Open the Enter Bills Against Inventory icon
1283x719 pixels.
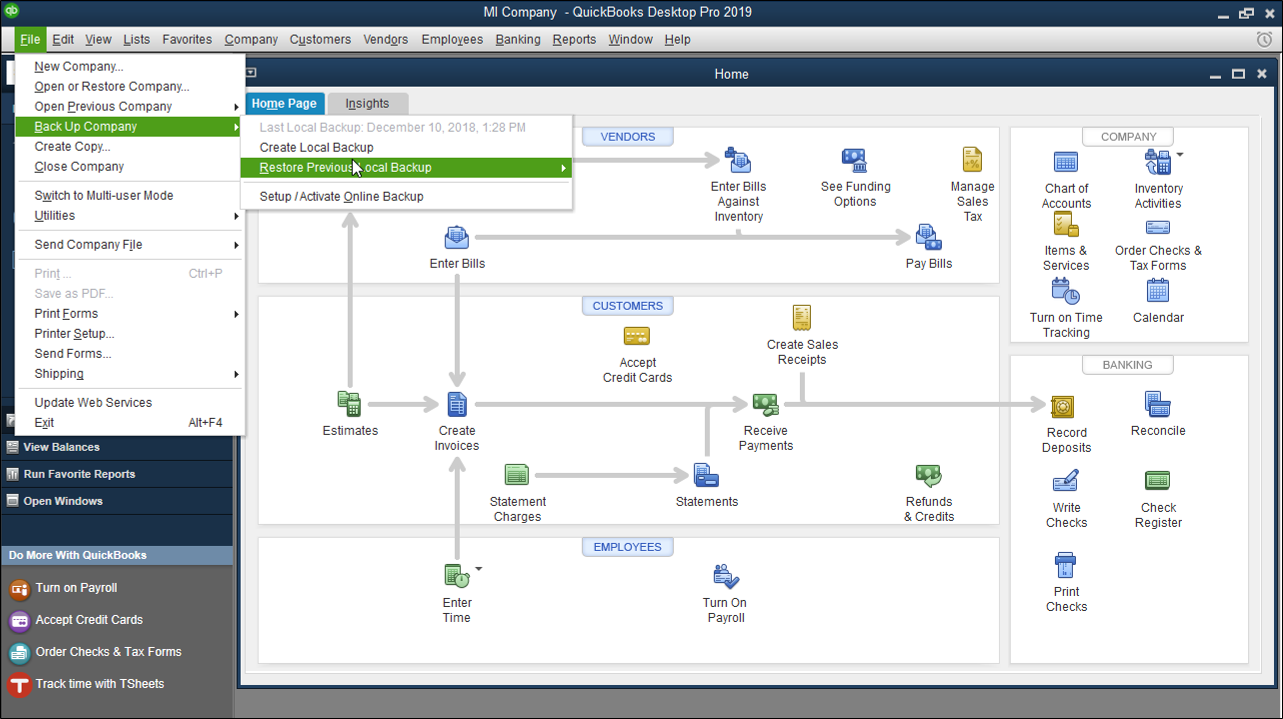pyautogui.click(x=738, y=160)
